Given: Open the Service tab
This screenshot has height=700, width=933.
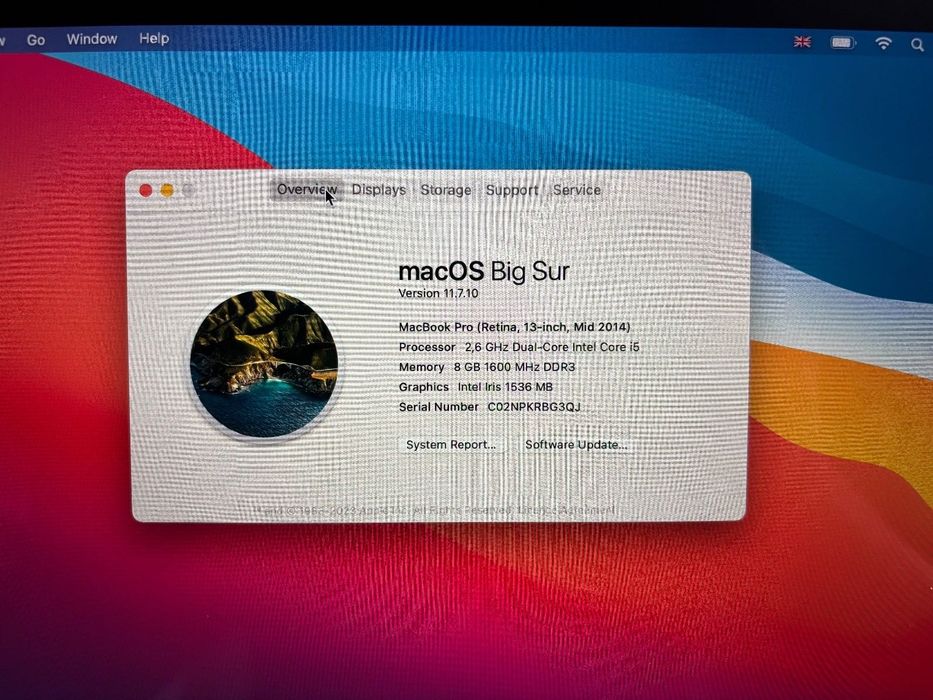Looking at the screenshot, I should tap(577, 190).
